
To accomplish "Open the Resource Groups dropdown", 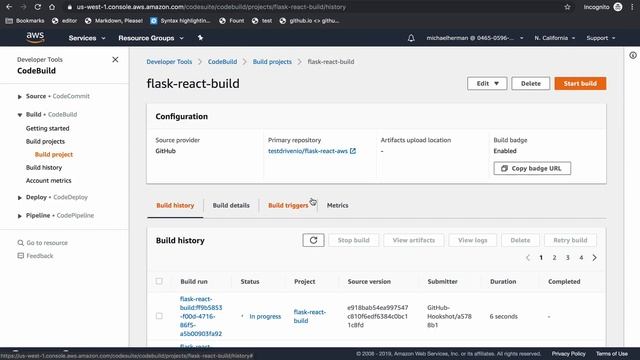I will click(x=151, y=38).
